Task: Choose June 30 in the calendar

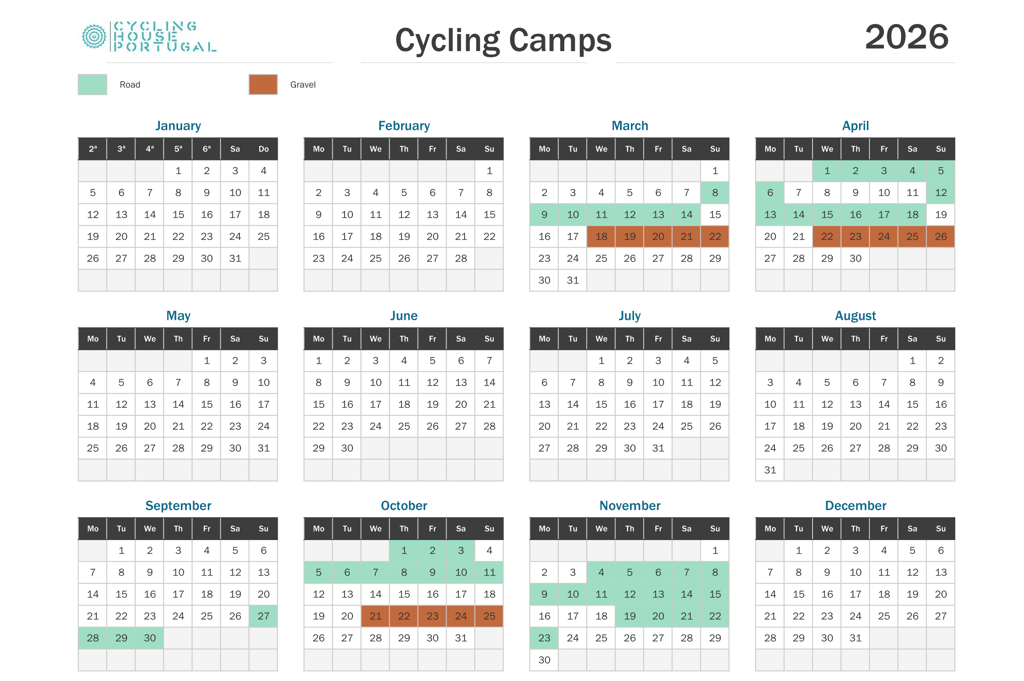Action: pyautogui.click(x=347, y=448)
